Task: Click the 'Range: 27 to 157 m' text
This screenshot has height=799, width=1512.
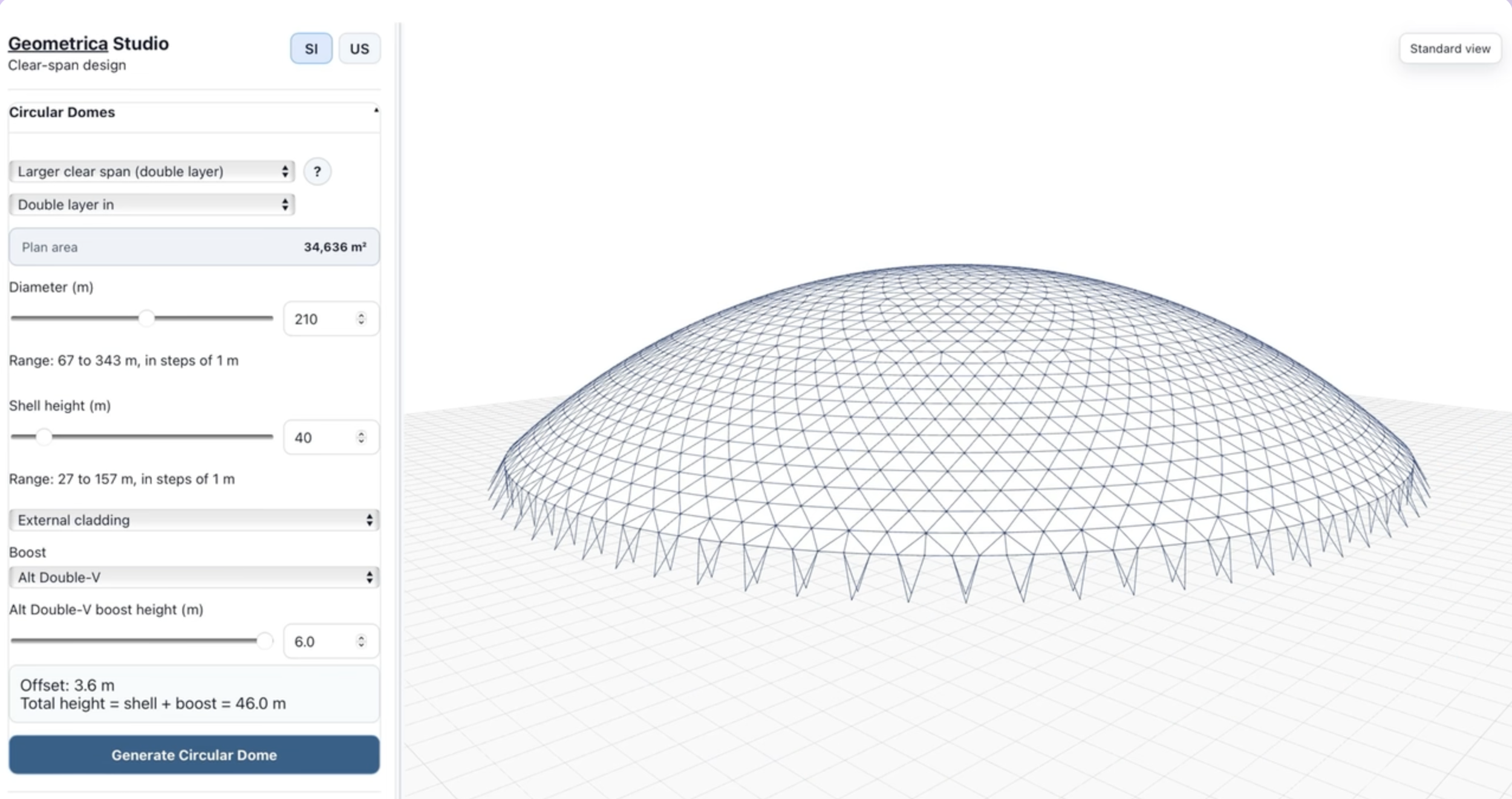Action: pyautogui.click(x=122, y=479)
